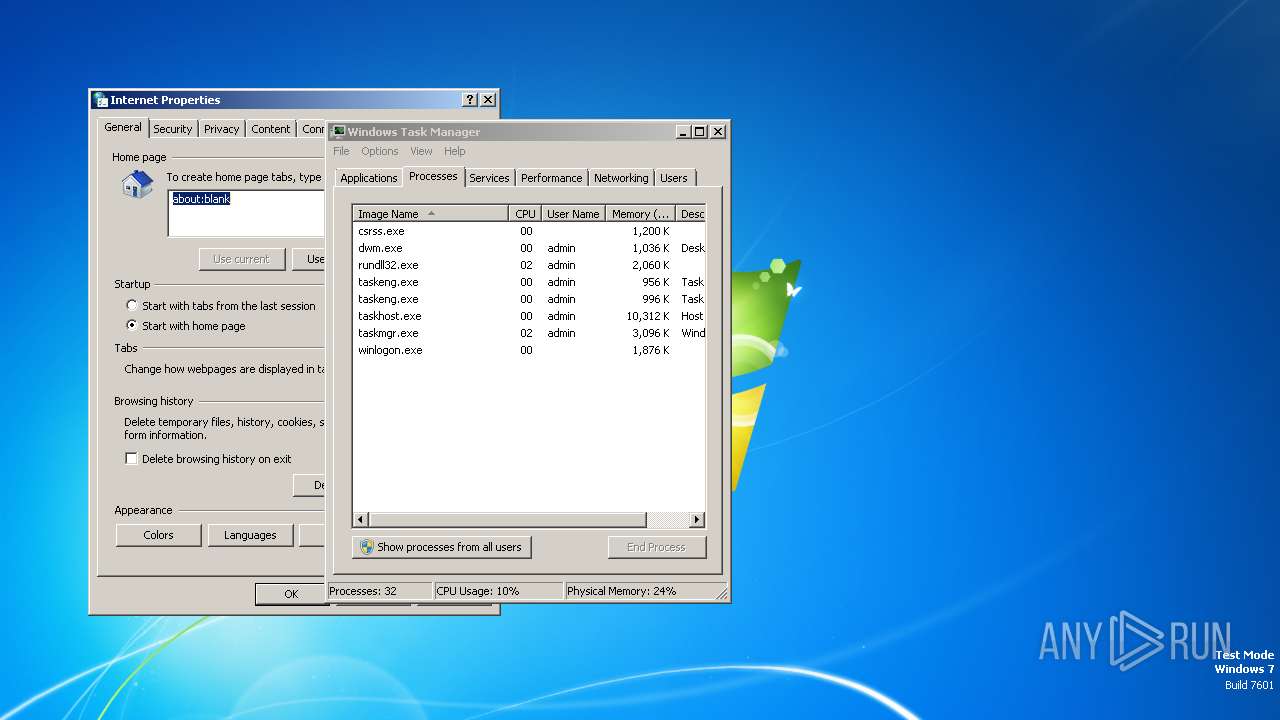Viewport: 1280px width, 720px height.
Task: Click the Processes: 32 status entry
Action: [x=380, y=591]
